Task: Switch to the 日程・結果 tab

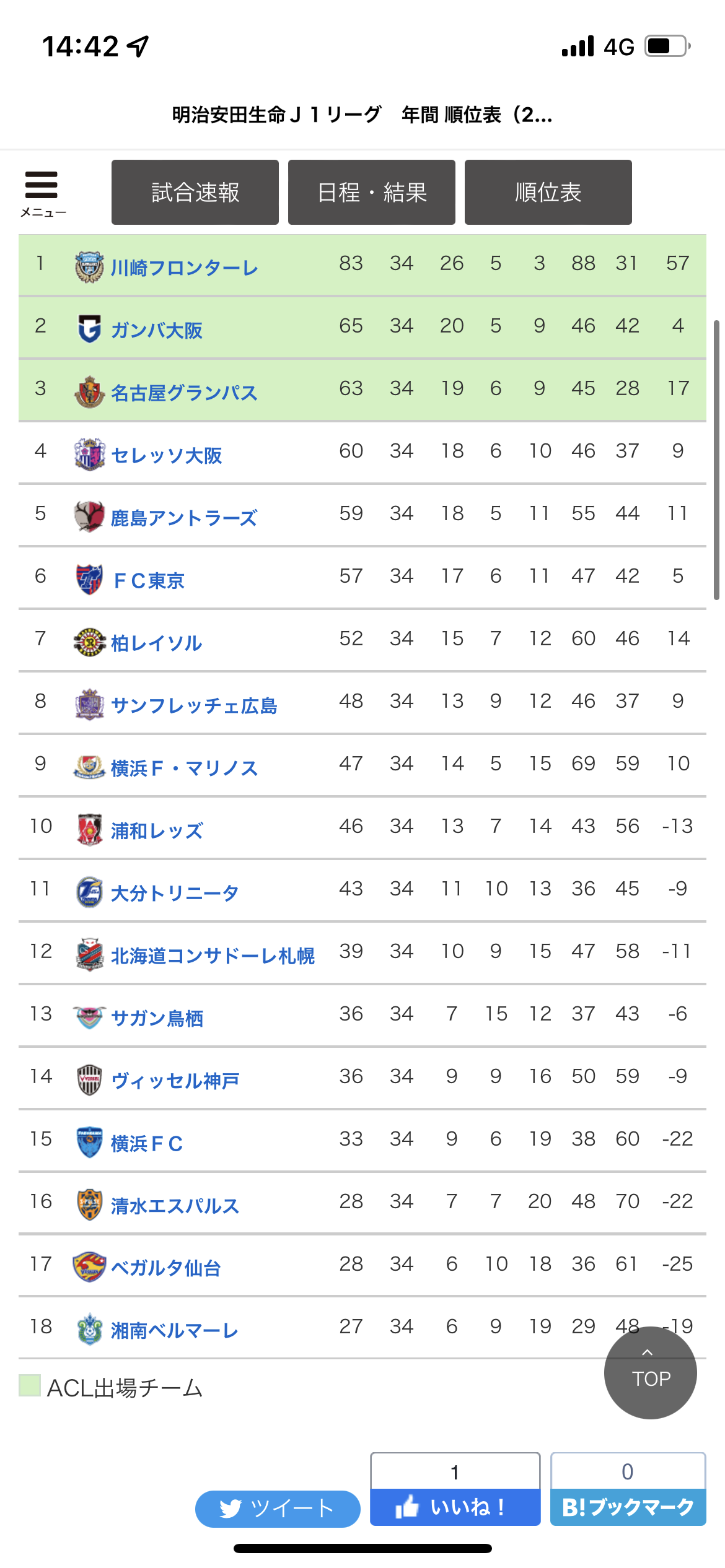Action: click(x=372, y=192)
